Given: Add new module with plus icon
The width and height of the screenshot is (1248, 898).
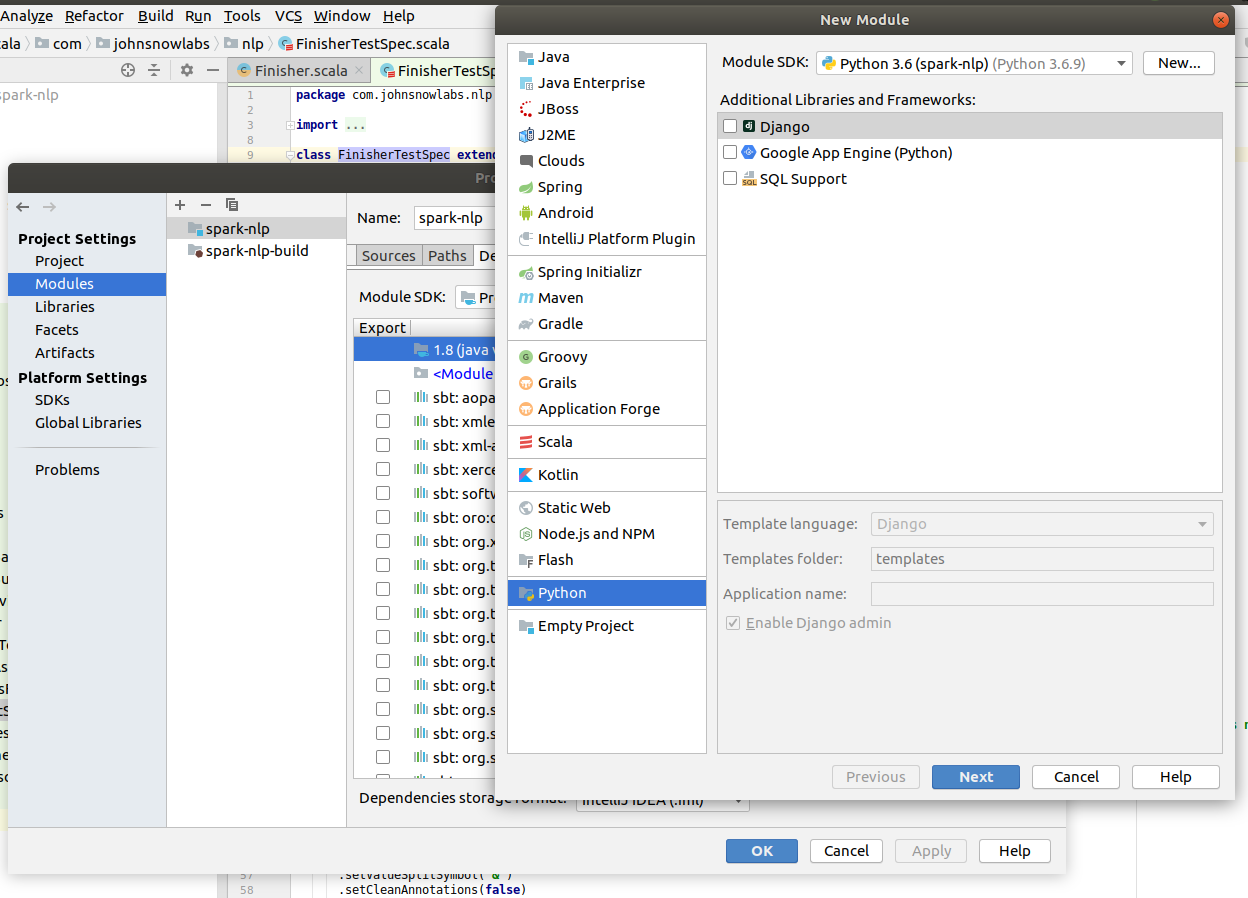Looking at the screenshot, I should (x=180, y=204).
